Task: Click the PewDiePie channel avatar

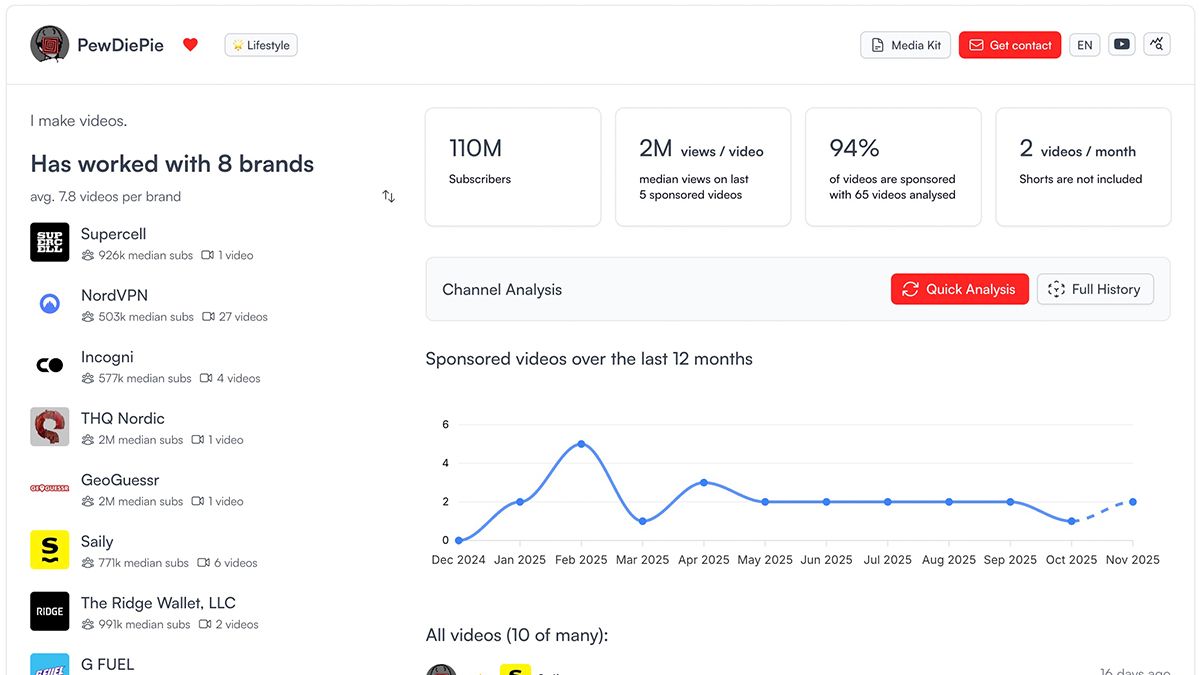Action: [49, 45]
